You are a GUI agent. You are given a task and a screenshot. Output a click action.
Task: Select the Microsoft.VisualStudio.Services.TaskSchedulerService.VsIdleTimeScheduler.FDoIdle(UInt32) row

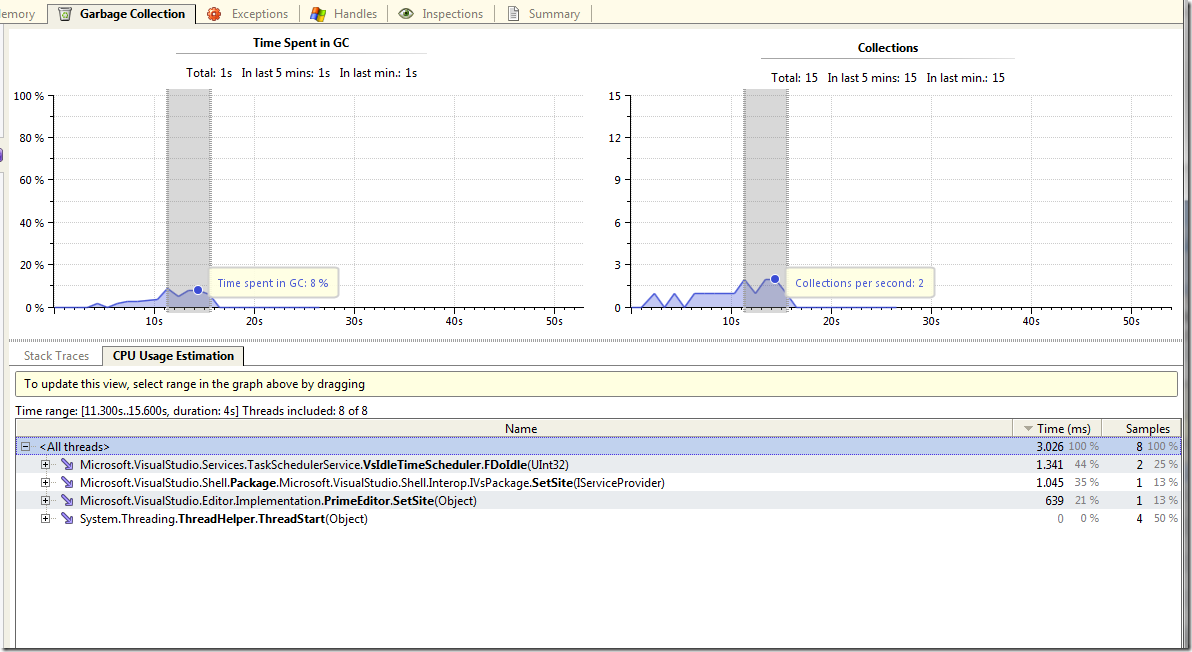(598, 464)
